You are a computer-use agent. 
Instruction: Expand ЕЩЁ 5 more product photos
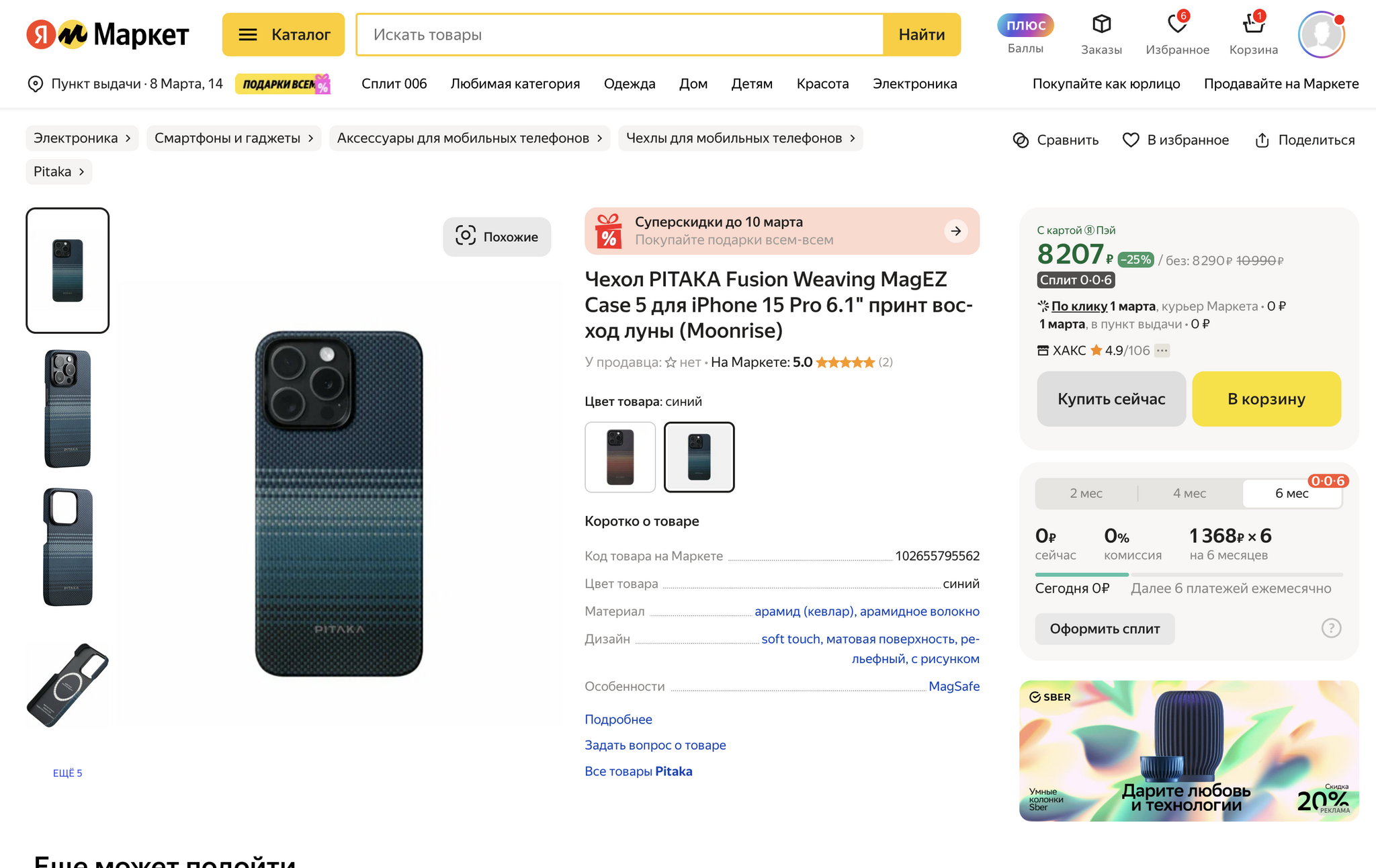(x=67, y=773)
